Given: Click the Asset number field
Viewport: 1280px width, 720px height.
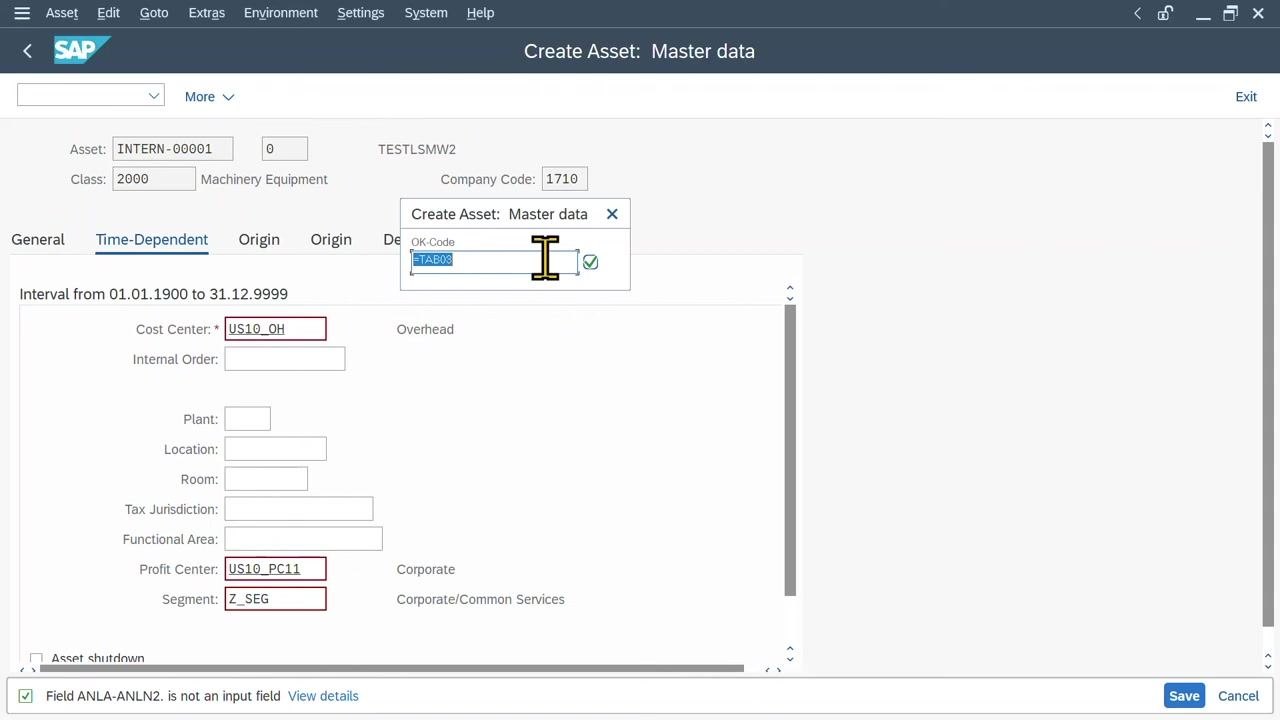Looking at the screenshot, I should point(173,149).
